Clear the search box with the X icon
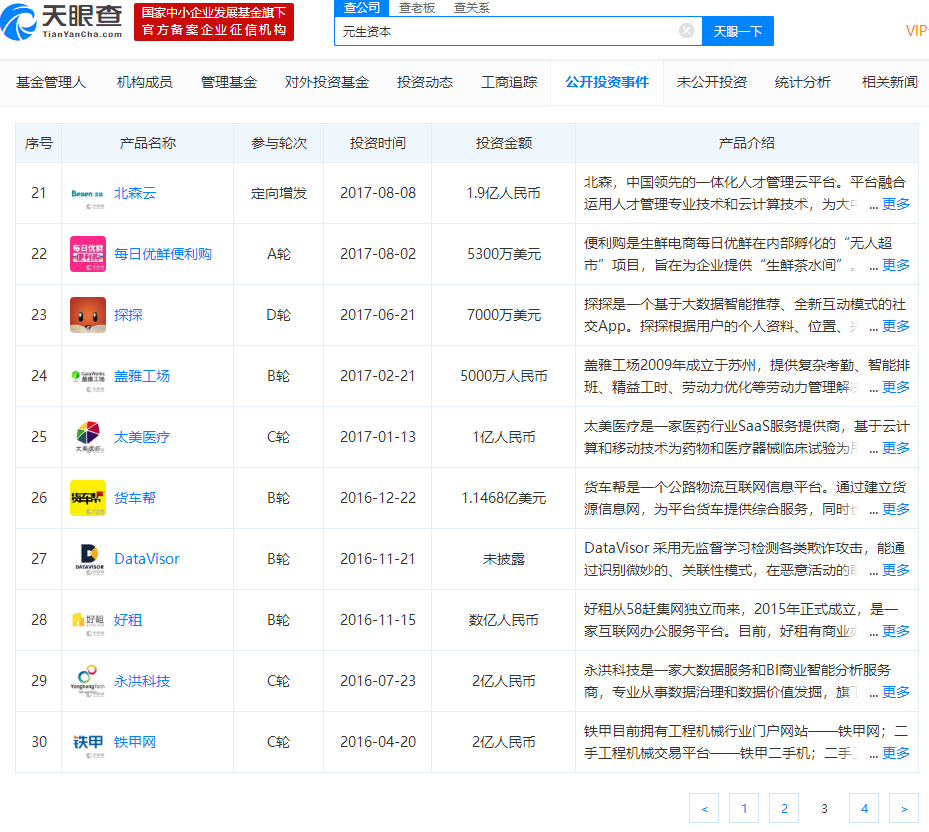 (686, 31)
